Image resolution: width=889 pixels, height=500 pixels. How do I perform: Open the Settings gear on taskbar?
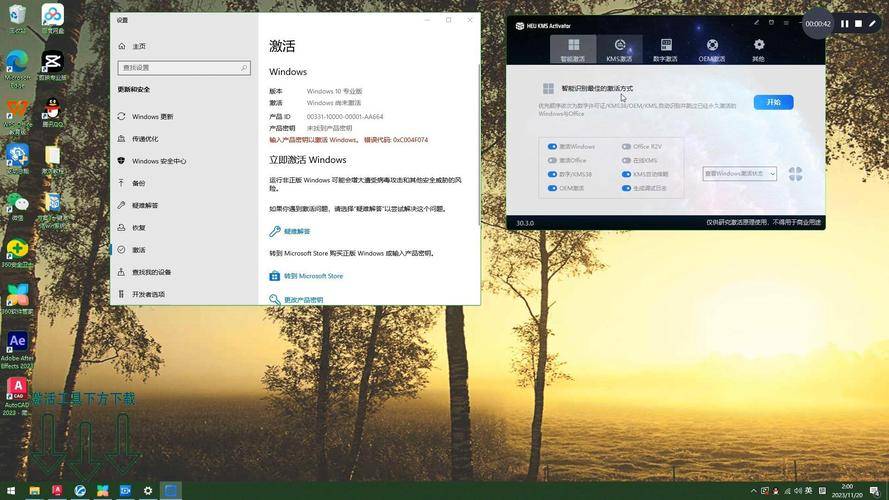[148, 490]
